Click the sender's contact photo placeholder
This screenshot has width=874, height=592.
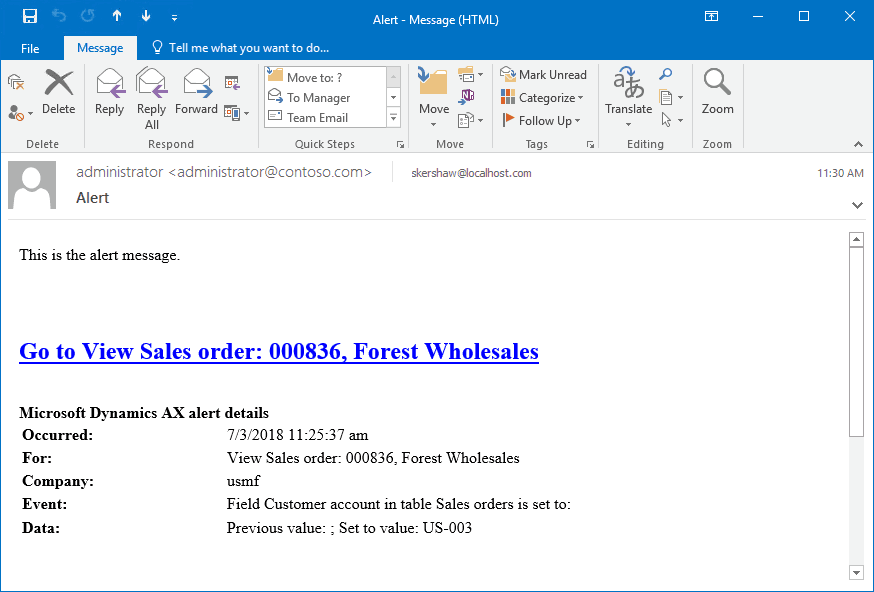32,185
